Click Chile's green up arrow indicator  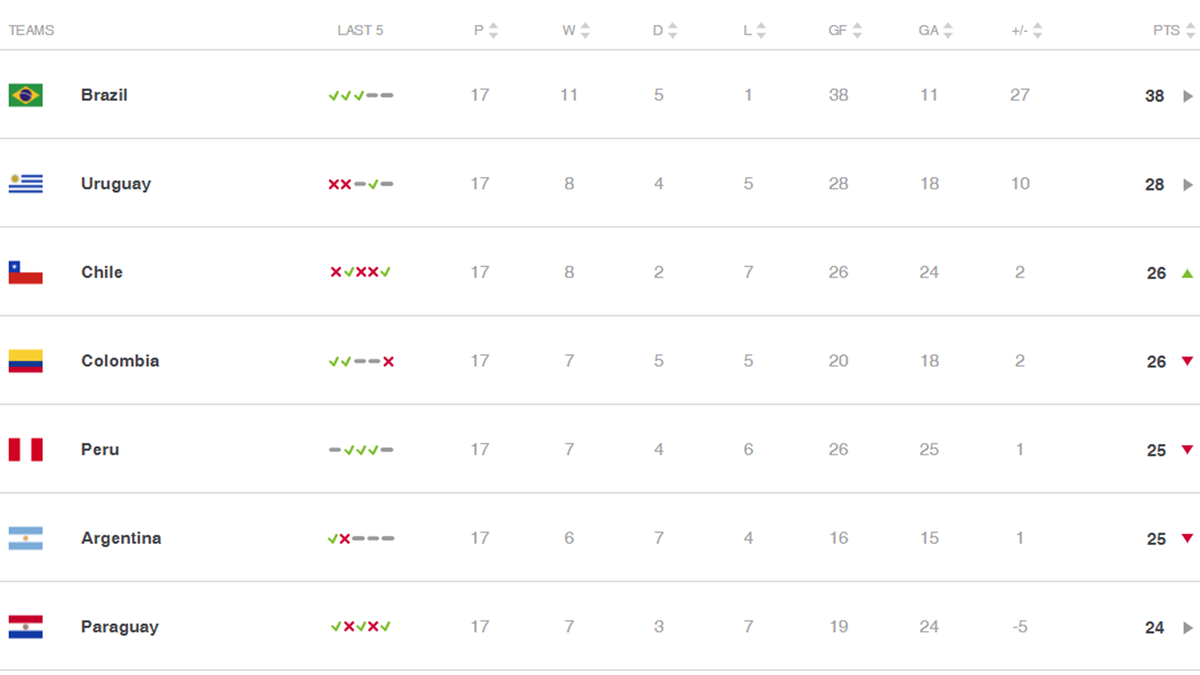pos(1187,273)
